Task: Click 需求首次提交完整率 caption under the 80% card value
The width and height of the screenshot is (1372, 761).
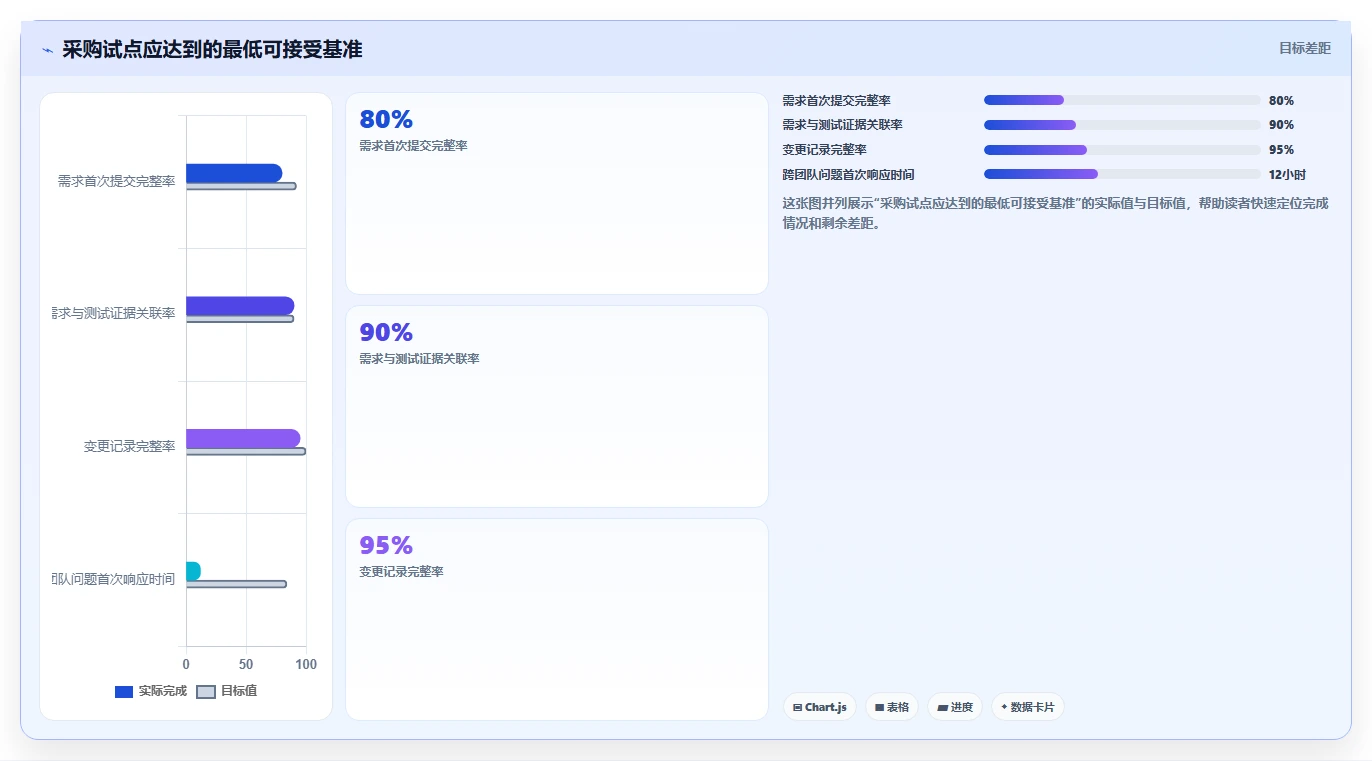Action: click(x=413, y=146)
